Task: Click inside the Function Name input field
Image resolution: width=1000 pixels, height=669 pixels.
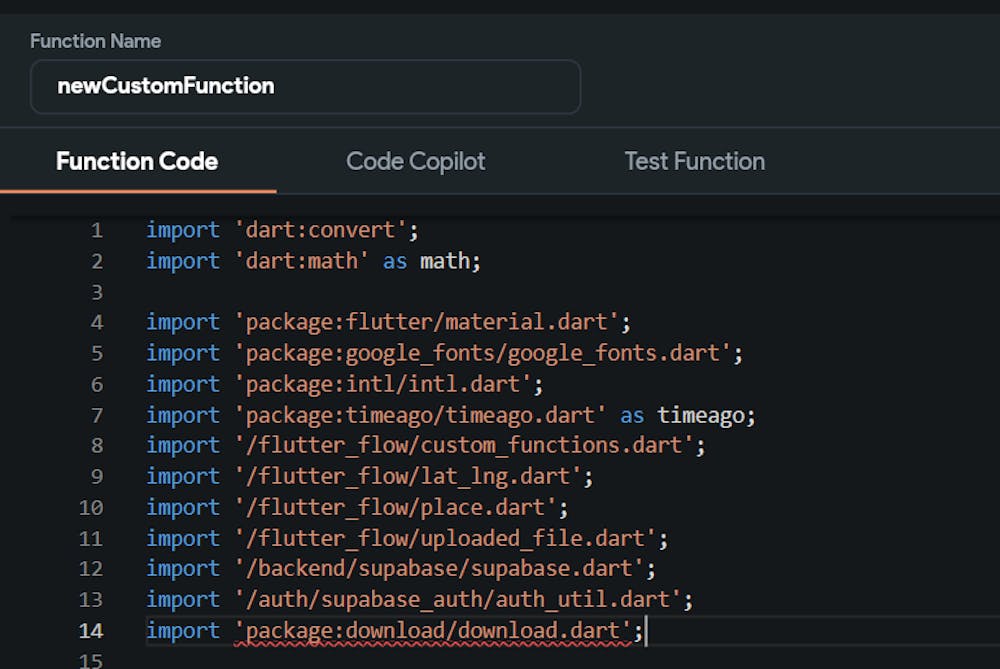Action: 305,87
